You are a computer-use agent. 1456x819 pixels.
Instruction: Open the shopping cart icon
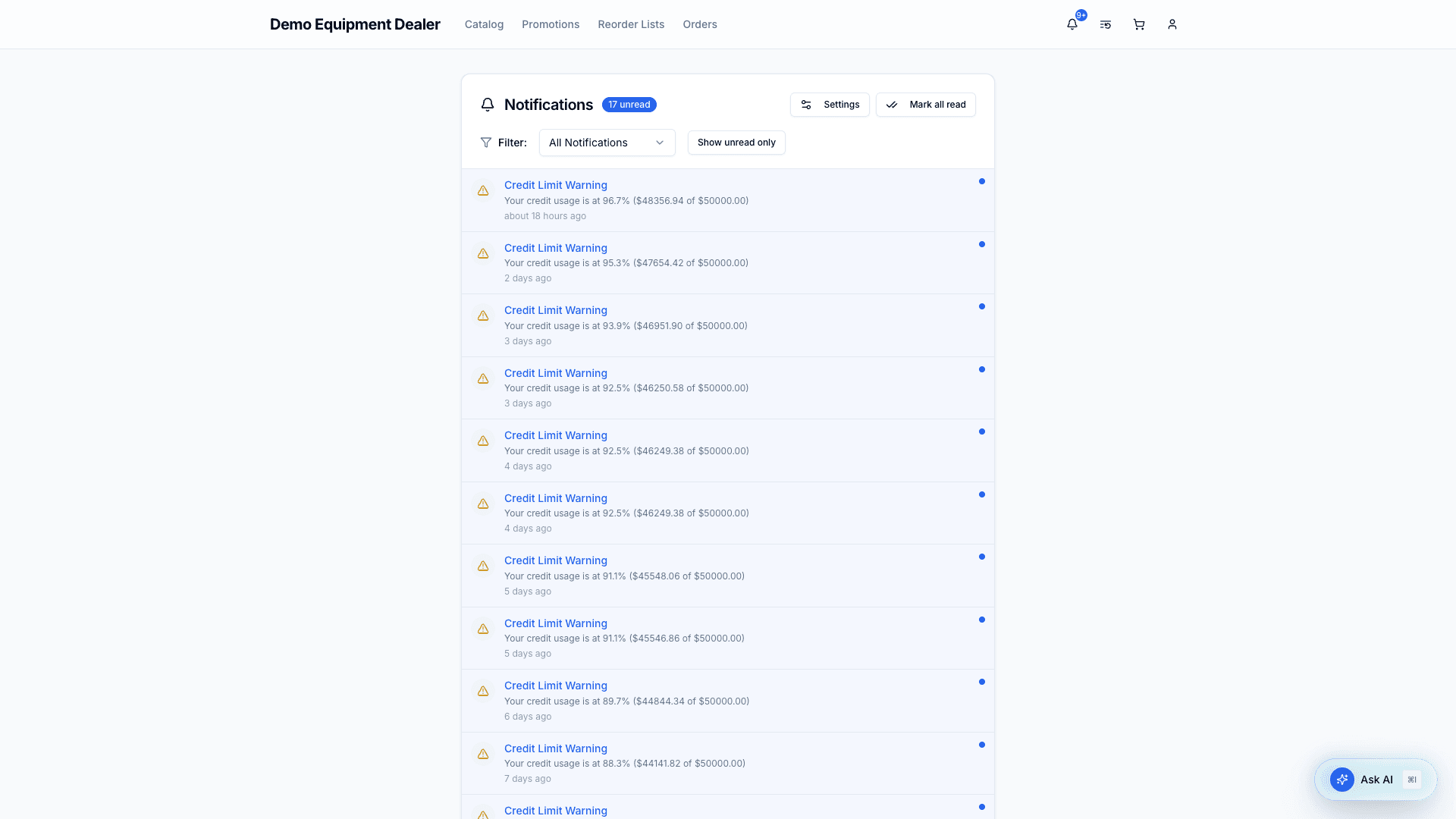tap(1138, 24)
